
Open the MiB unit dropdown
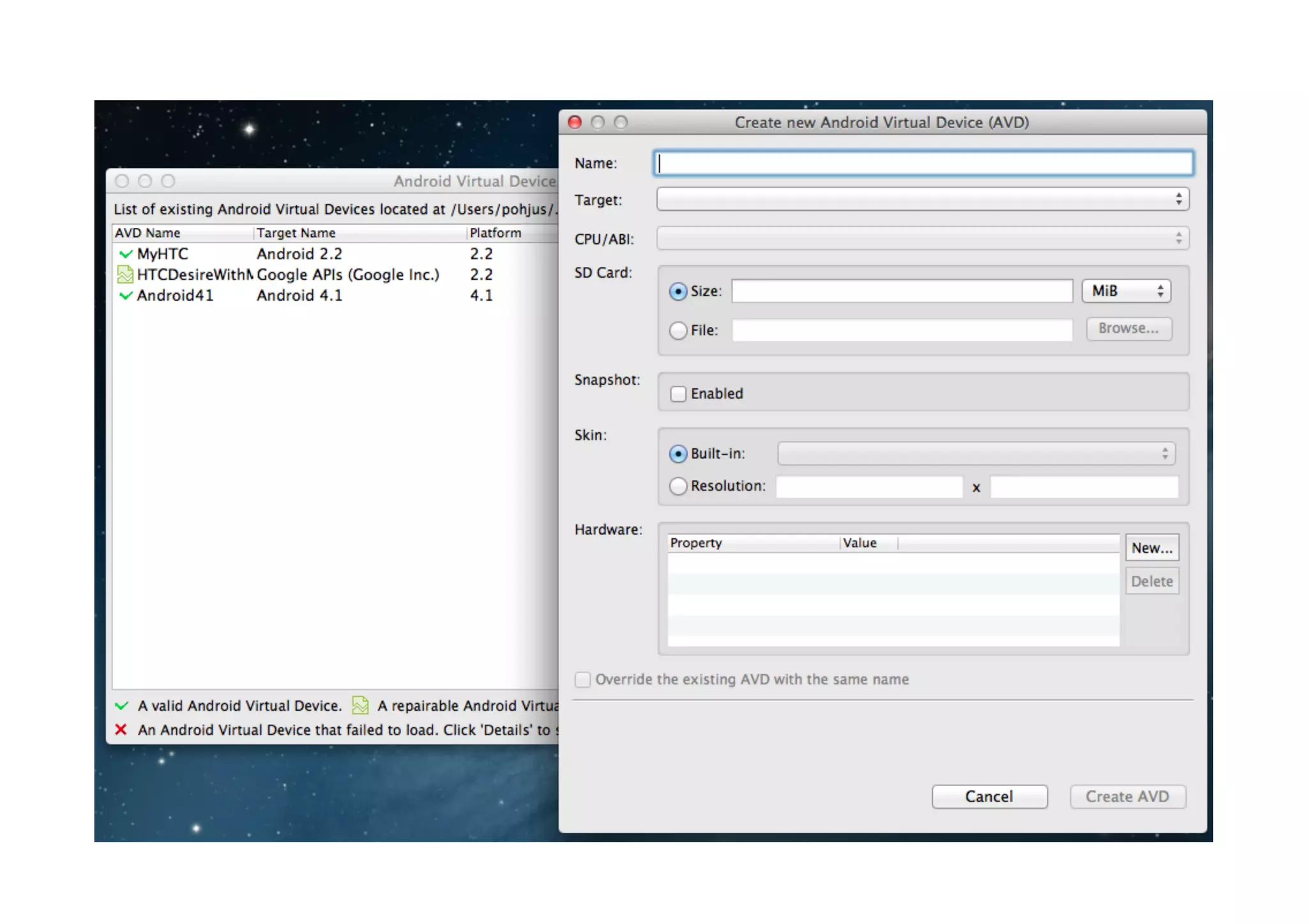coord(1126,291)
